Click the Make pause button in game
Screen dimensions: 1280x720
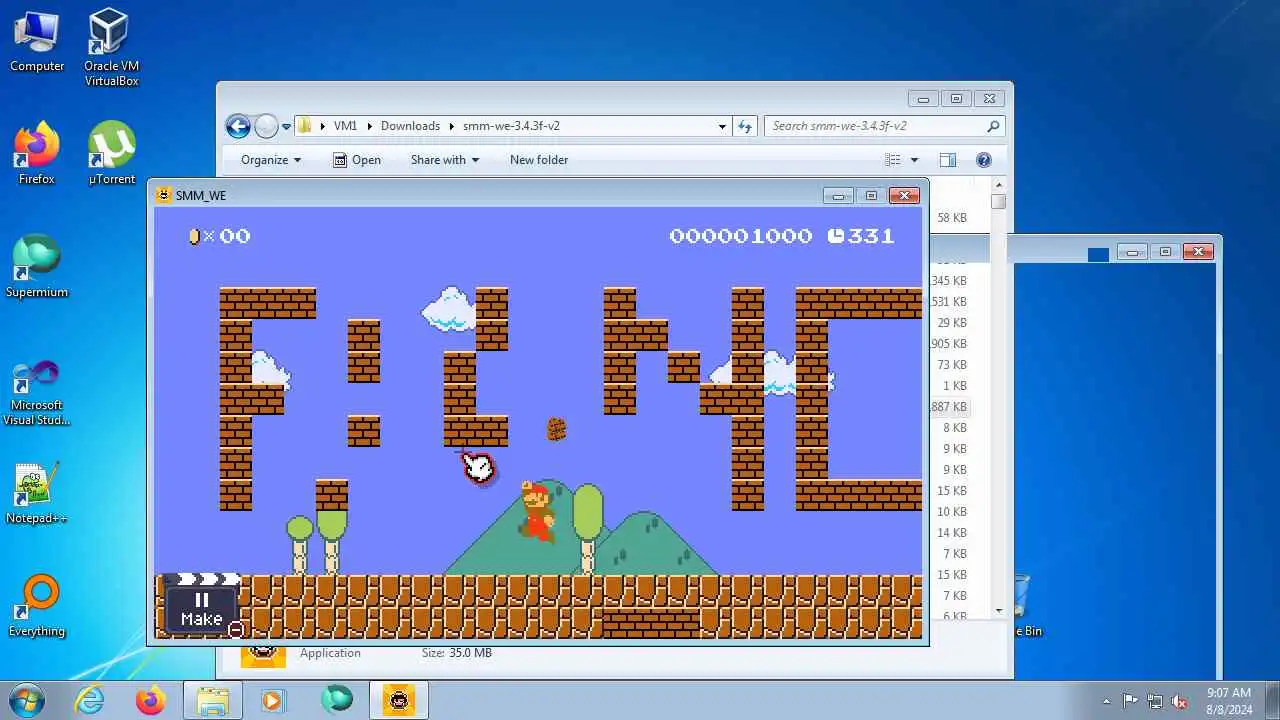[201, 609]
